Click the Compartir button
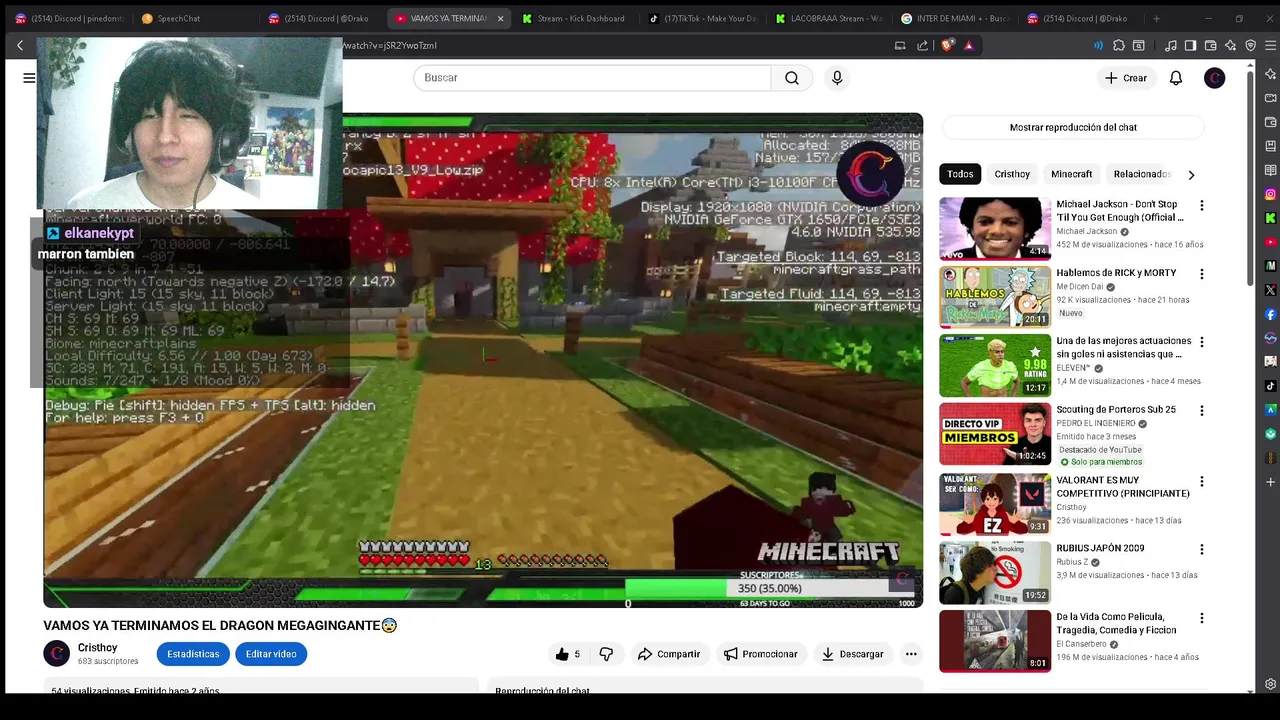1280x720 pixels. click(x=669, y=654)
